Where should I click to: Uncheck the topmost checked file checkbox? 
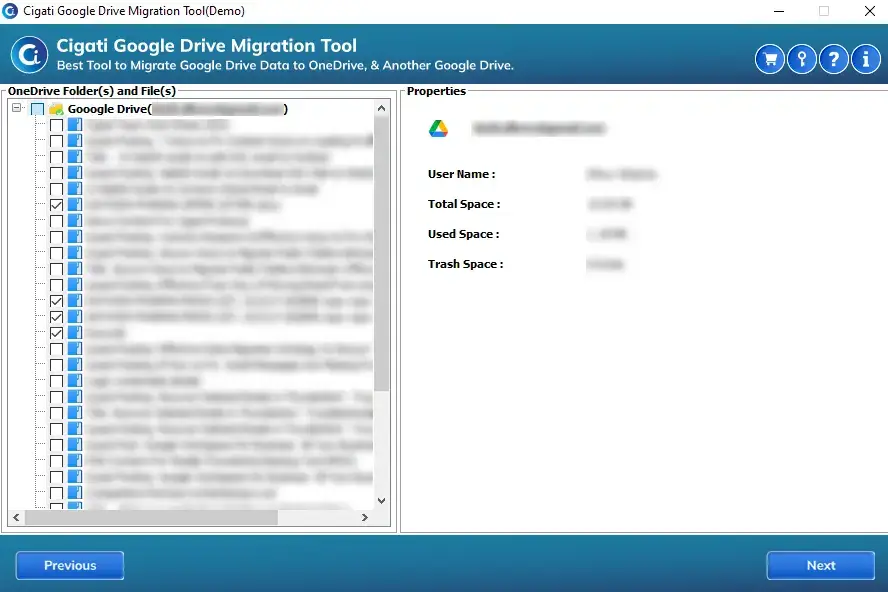click(x=56, y=205)
